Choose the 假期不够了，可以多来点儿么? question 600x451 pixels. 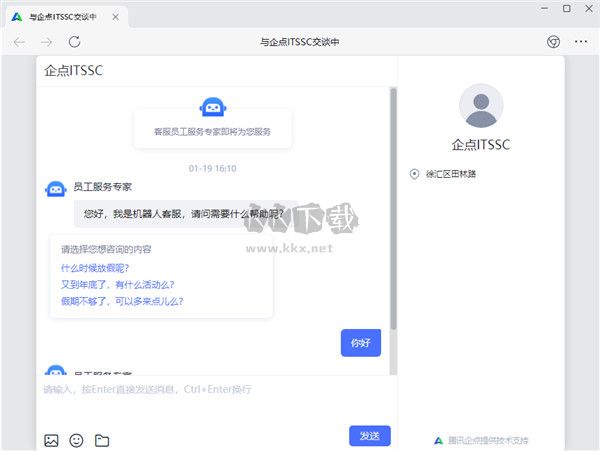pos(122,300)
